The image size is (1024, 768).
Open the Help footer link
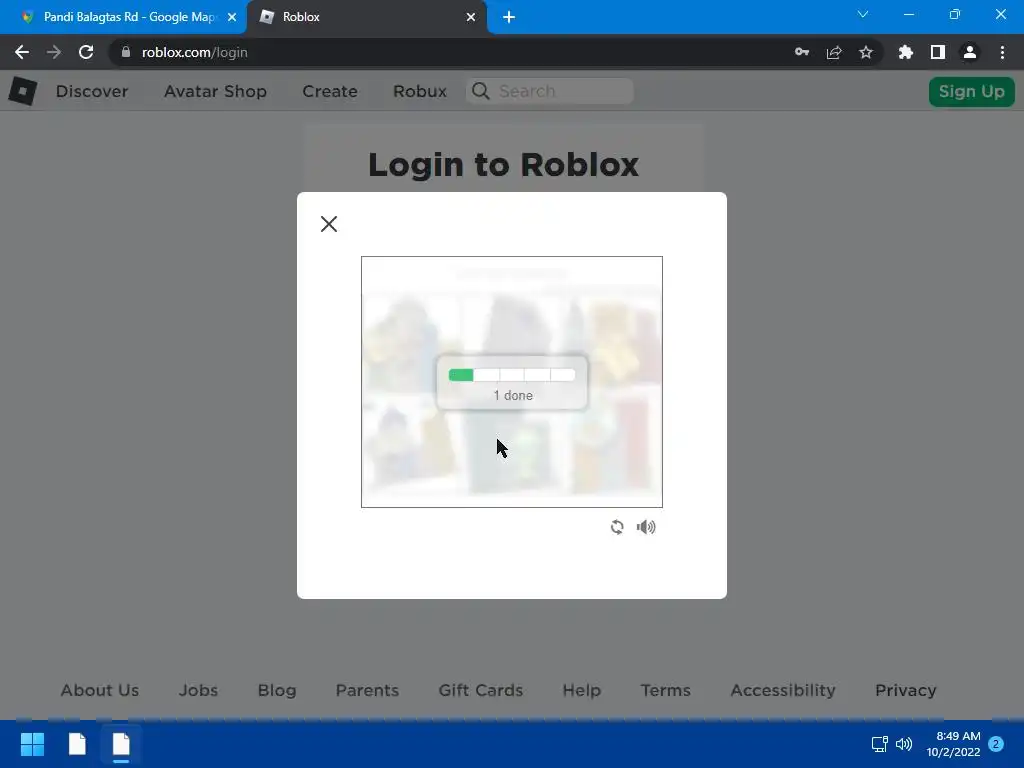click(582, 690)
